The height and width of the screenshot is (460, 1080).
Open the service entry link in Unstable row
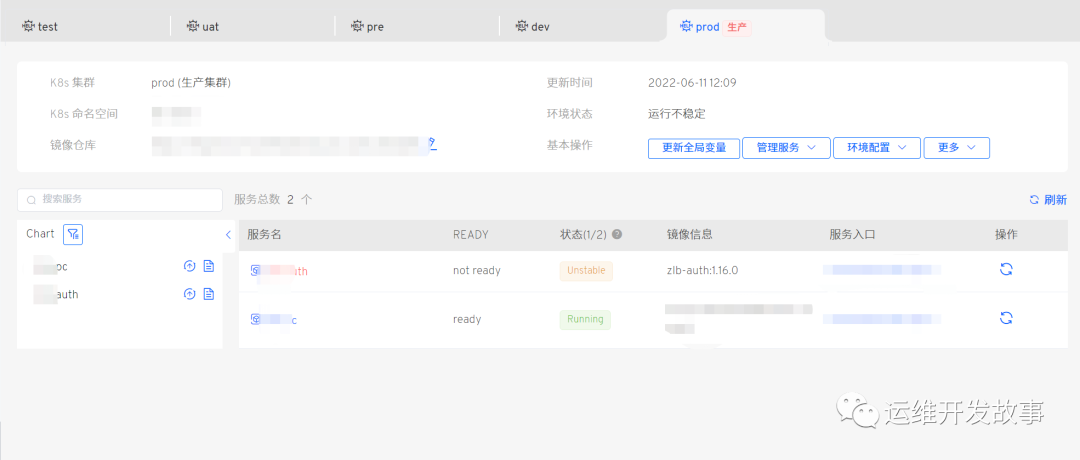tap(882, 269)
